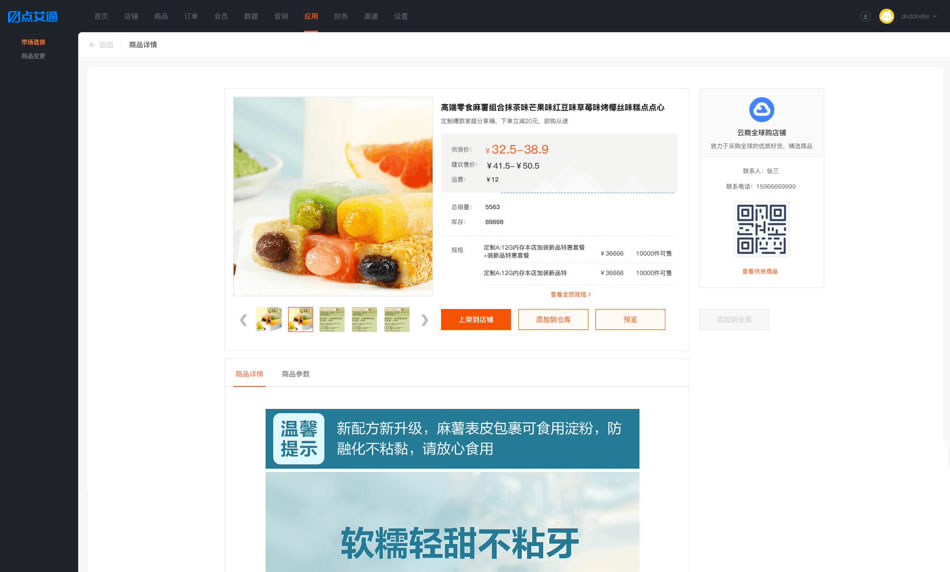Click the 软糯轻甜不粘牙 detail image
950x572 pixels.
pyautogui.click(x=453, y=522)
